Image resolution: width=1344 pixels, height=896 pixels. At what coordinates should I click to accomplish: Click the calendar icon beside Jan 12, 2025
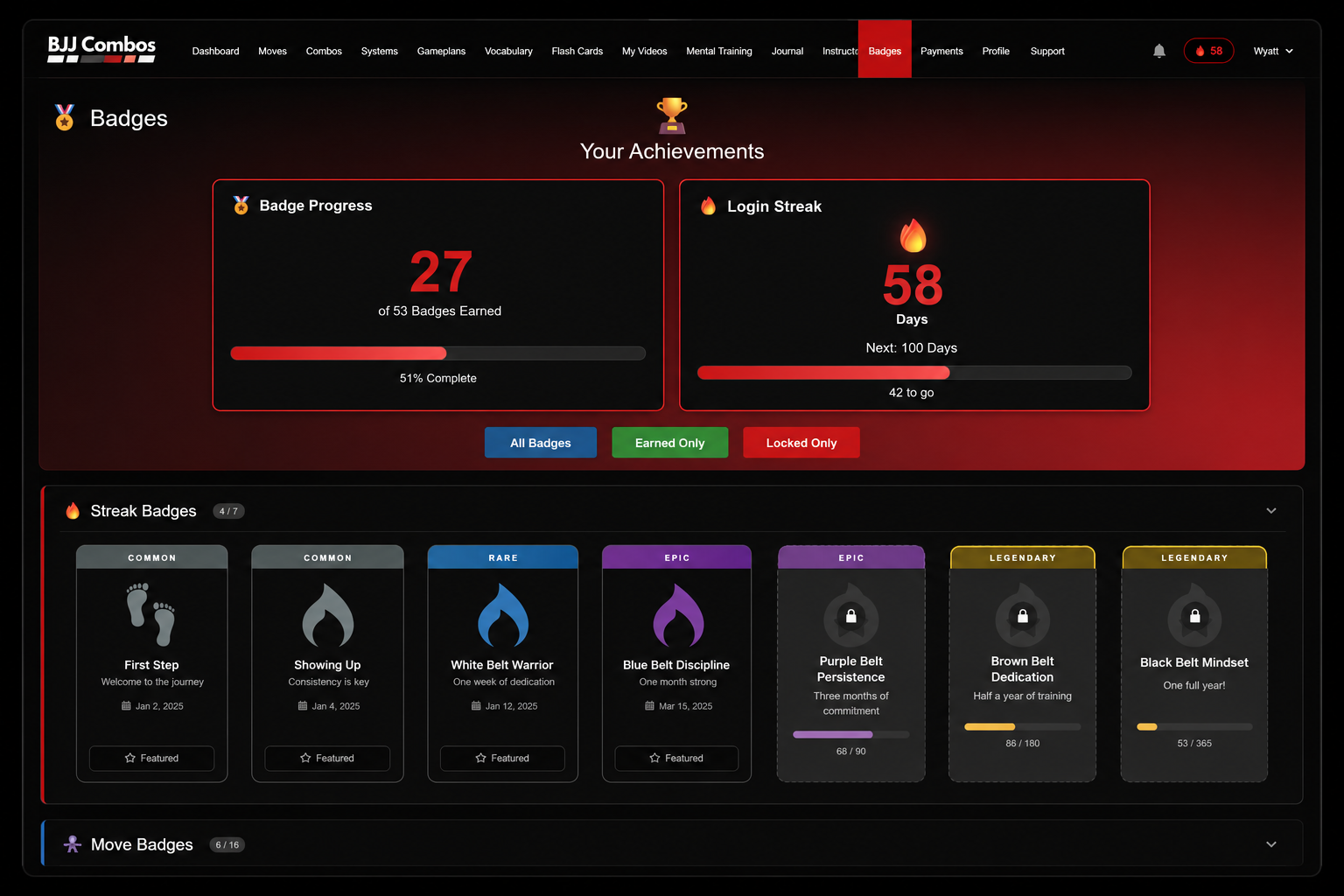[x=476, y=705]
